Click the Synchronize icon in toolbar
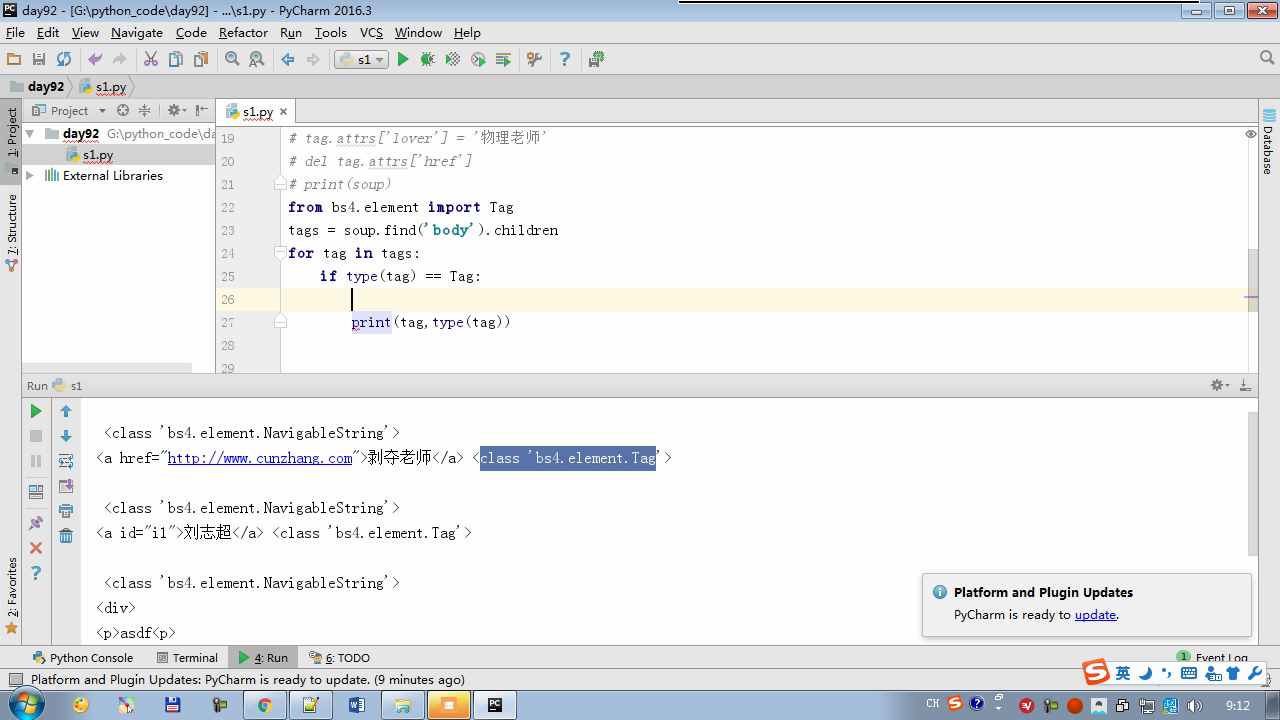The image size is (1280, 720). coord(64,60)
